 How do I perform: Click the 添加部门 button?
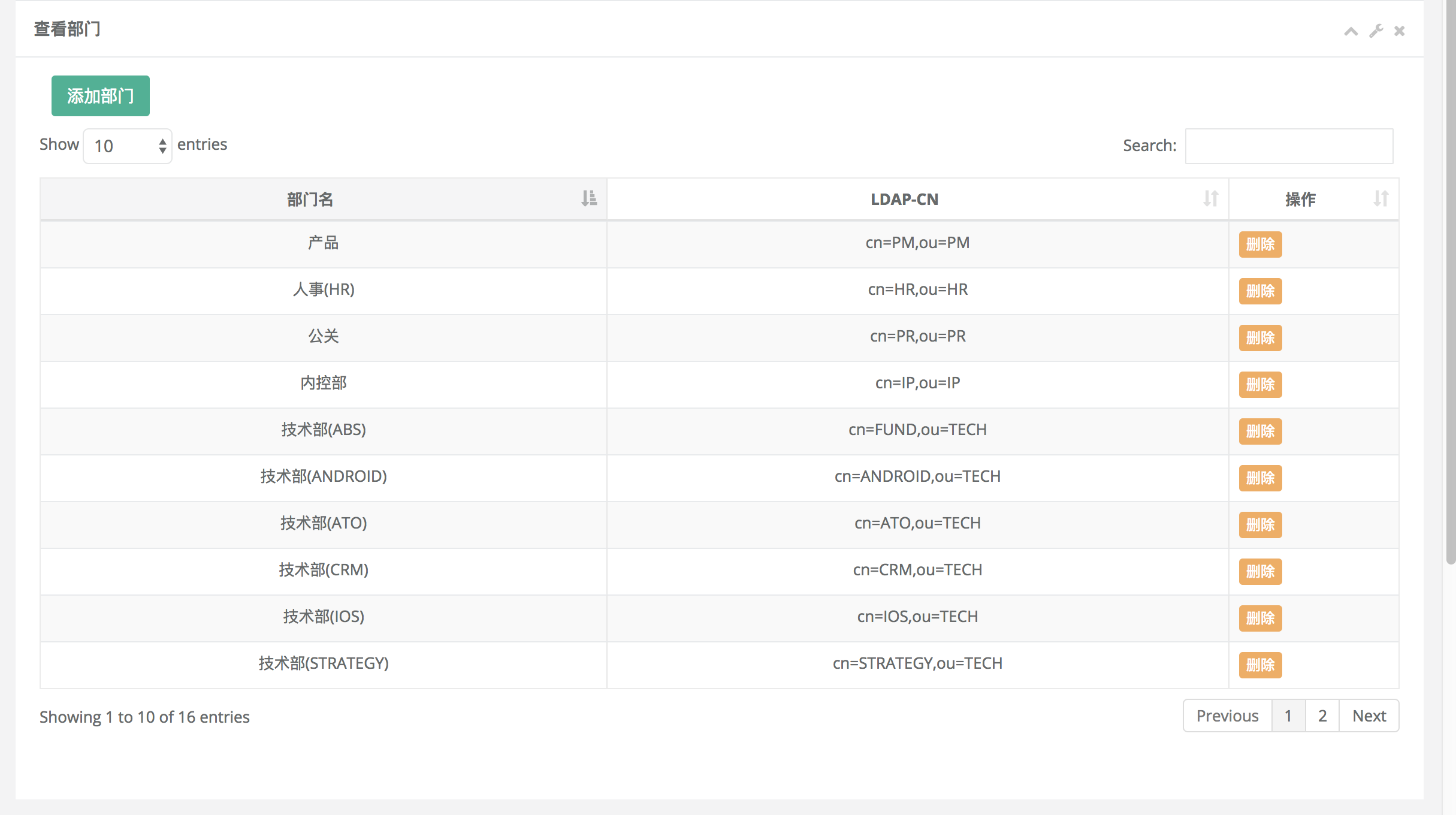click(x=101, y=96)
